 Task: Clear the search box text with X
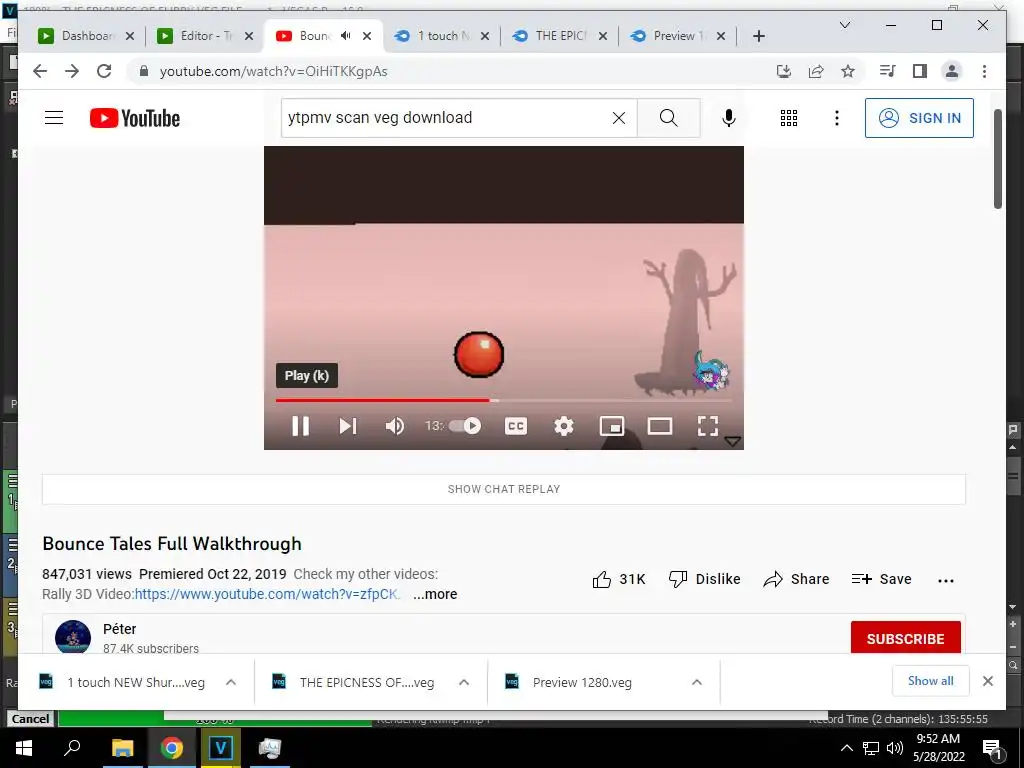click(618, 118)
